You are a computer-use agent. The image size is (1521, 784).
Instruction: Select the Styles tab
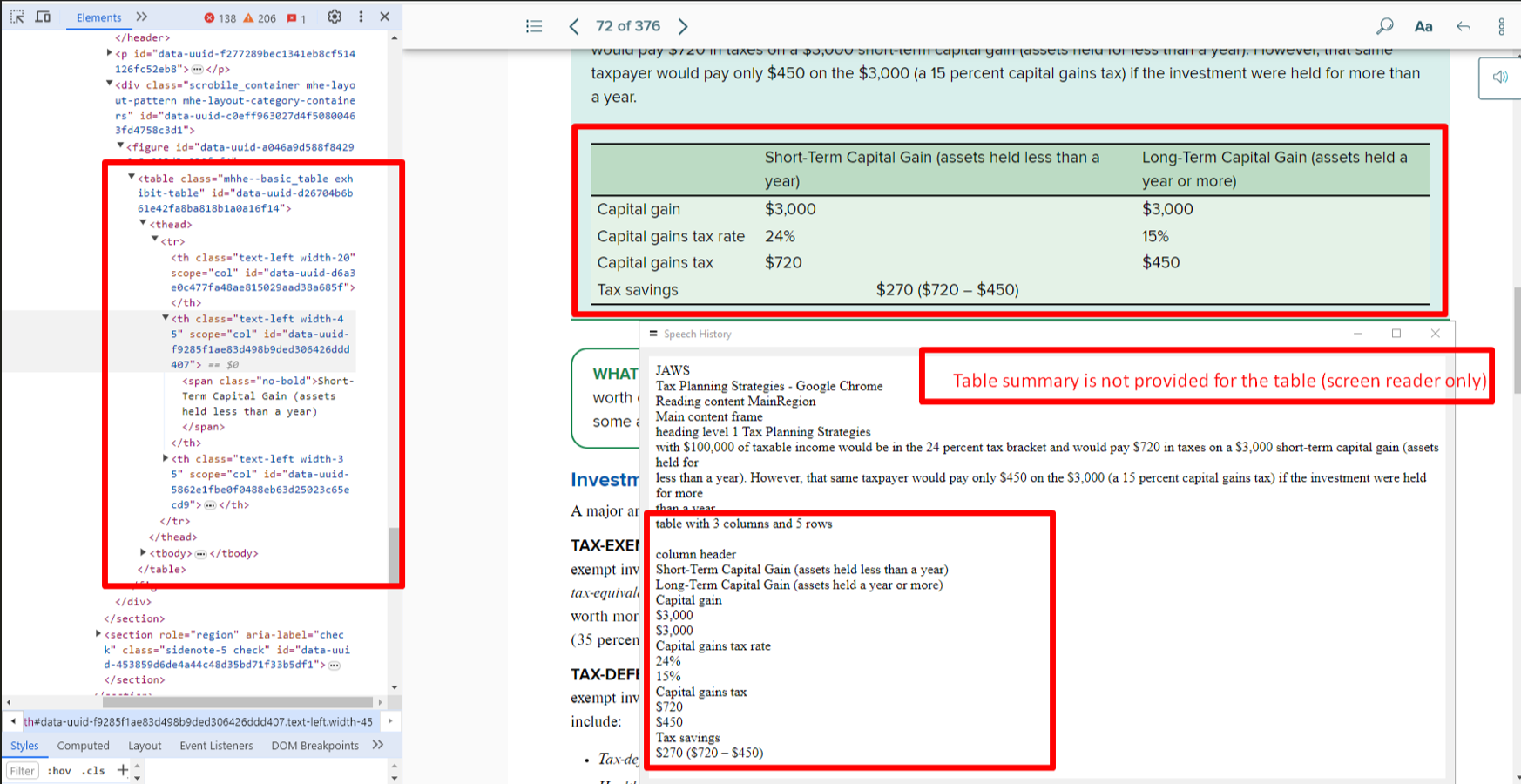(x=24, y=746)
